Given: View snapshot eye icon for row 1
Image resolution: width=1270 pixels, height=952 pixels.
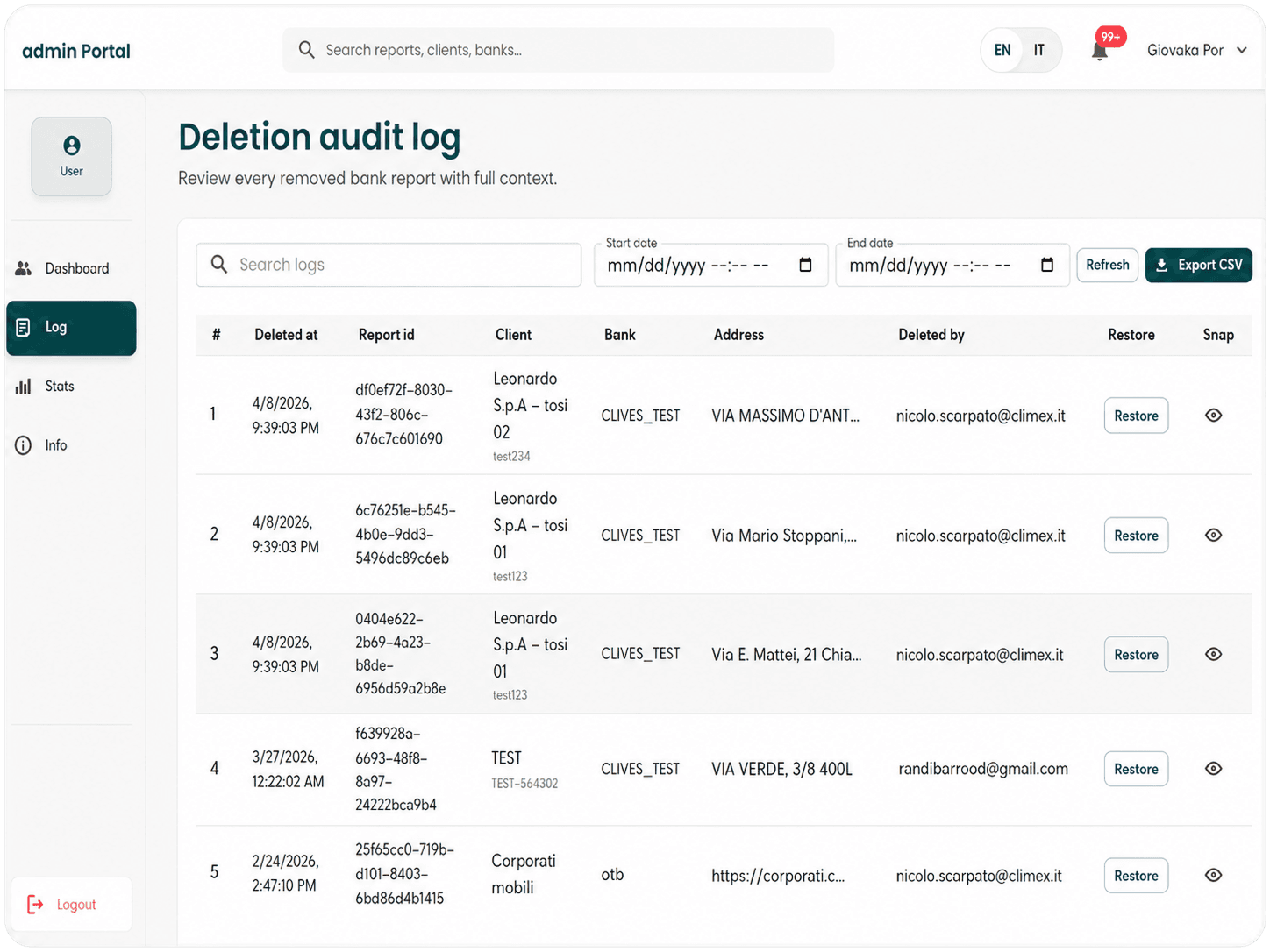Looking at the screenshot, I should click(1214, 416).
